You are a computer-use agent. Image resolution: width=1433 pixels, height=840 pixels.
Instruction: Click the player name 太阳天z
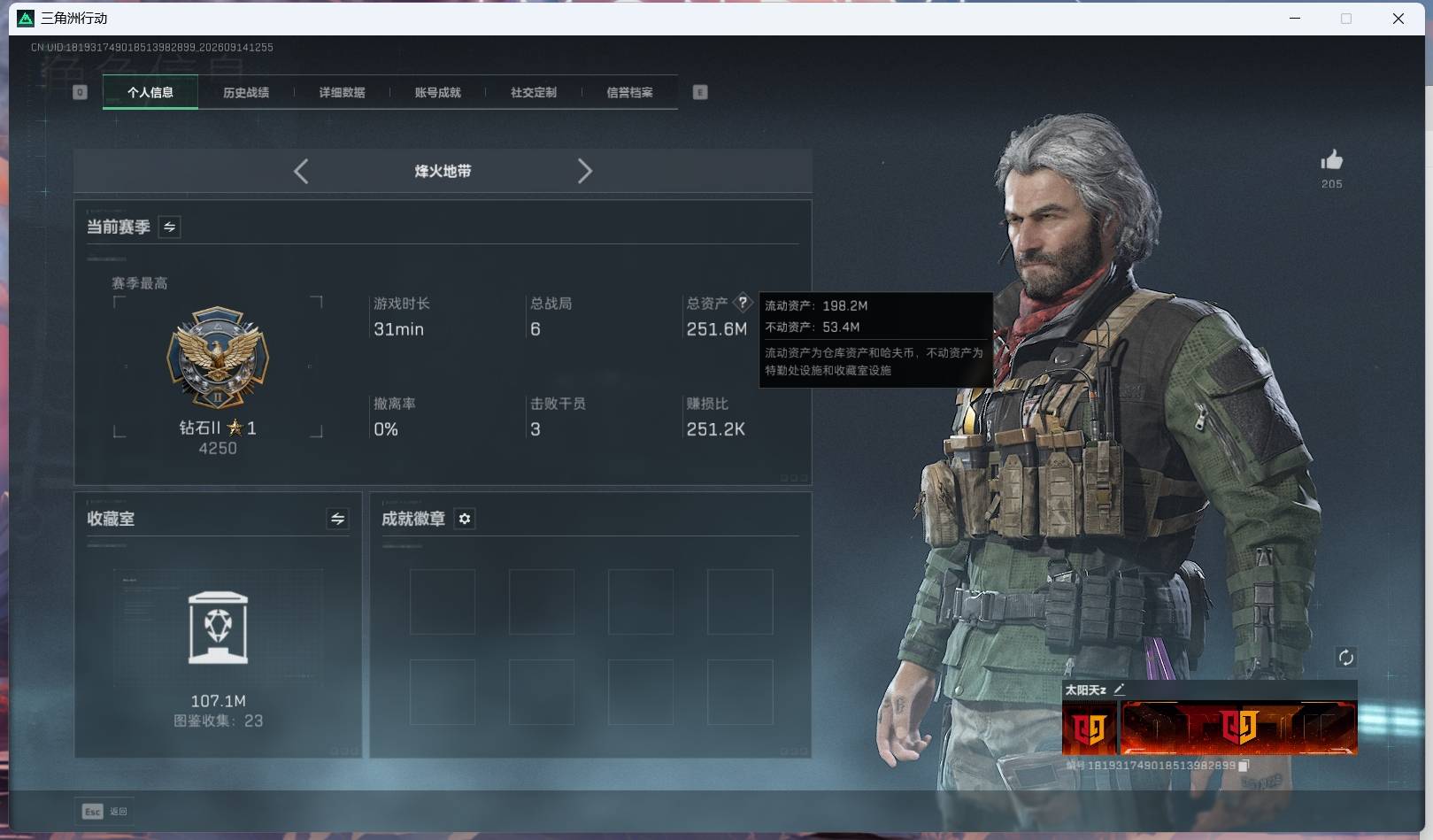(1085, 690)
